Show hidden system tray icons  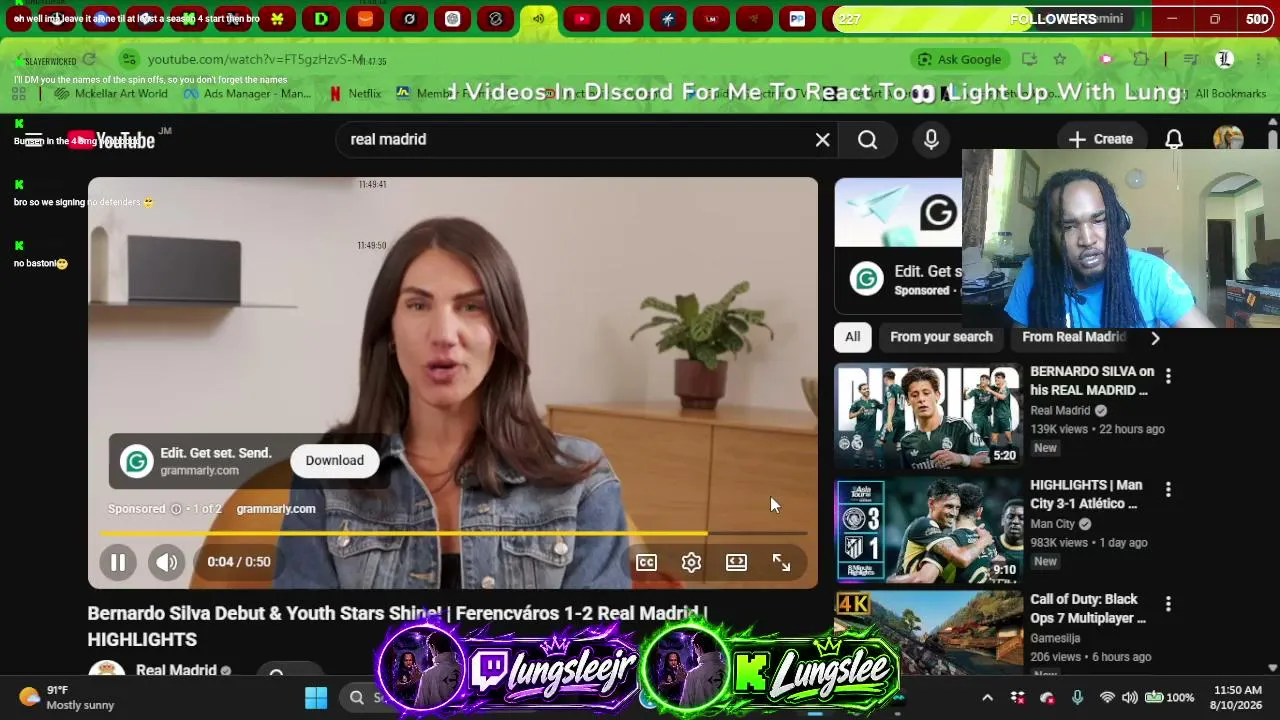[x=987, y=697]
